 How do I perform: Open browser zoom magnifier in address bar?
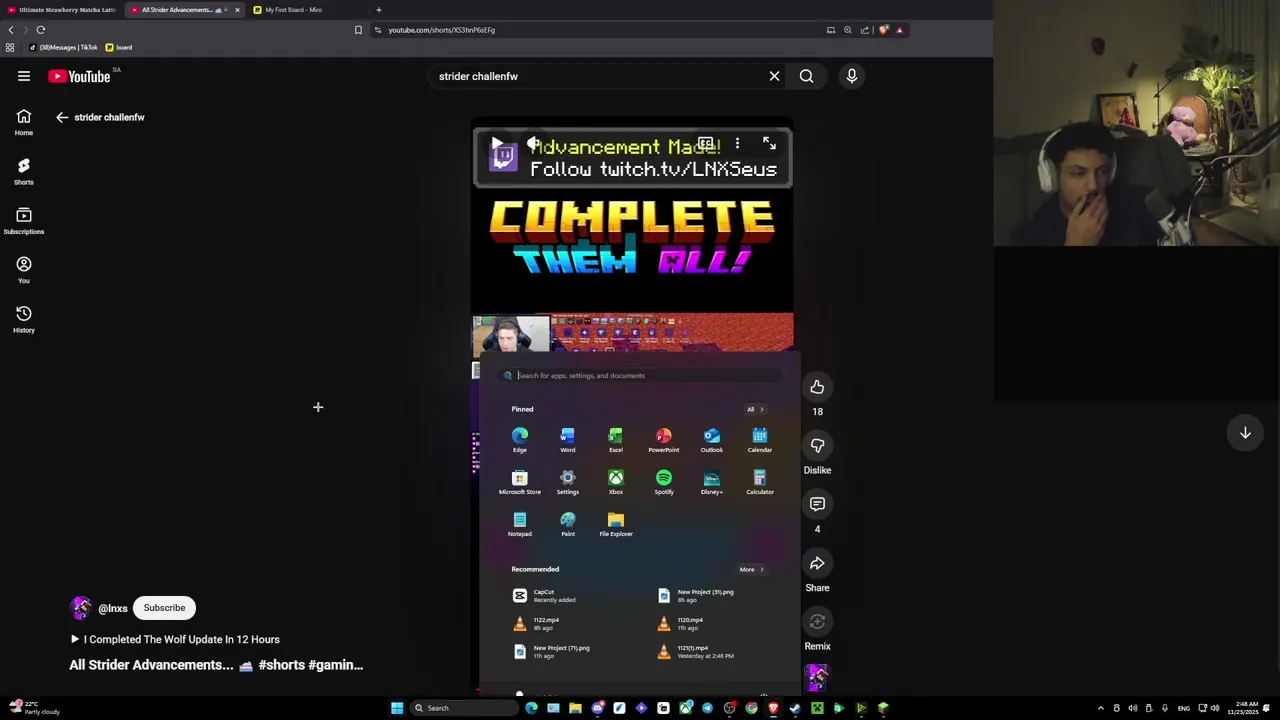(x=848, y=30)
